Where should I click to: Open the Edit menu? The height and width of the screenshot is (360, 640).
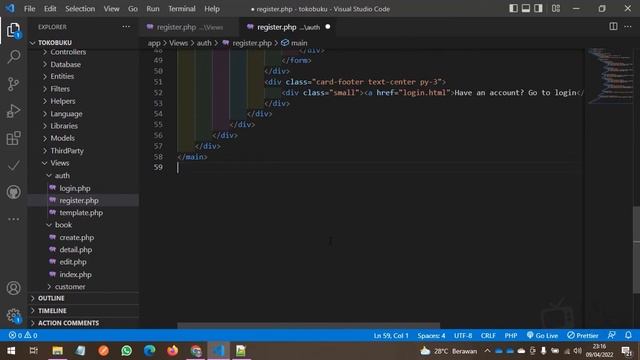(x=50, y=9)
